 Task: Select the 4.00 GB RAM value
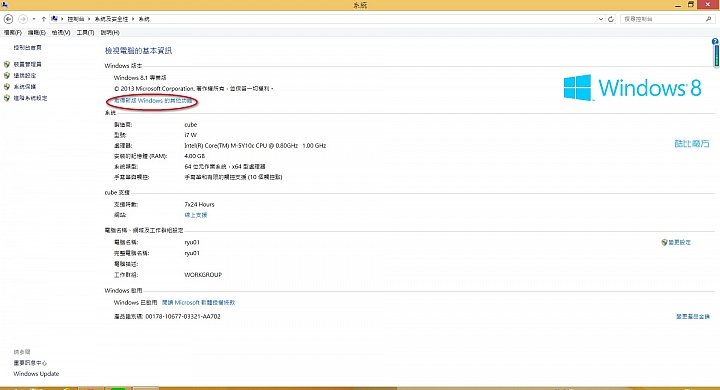coord(195,156)
